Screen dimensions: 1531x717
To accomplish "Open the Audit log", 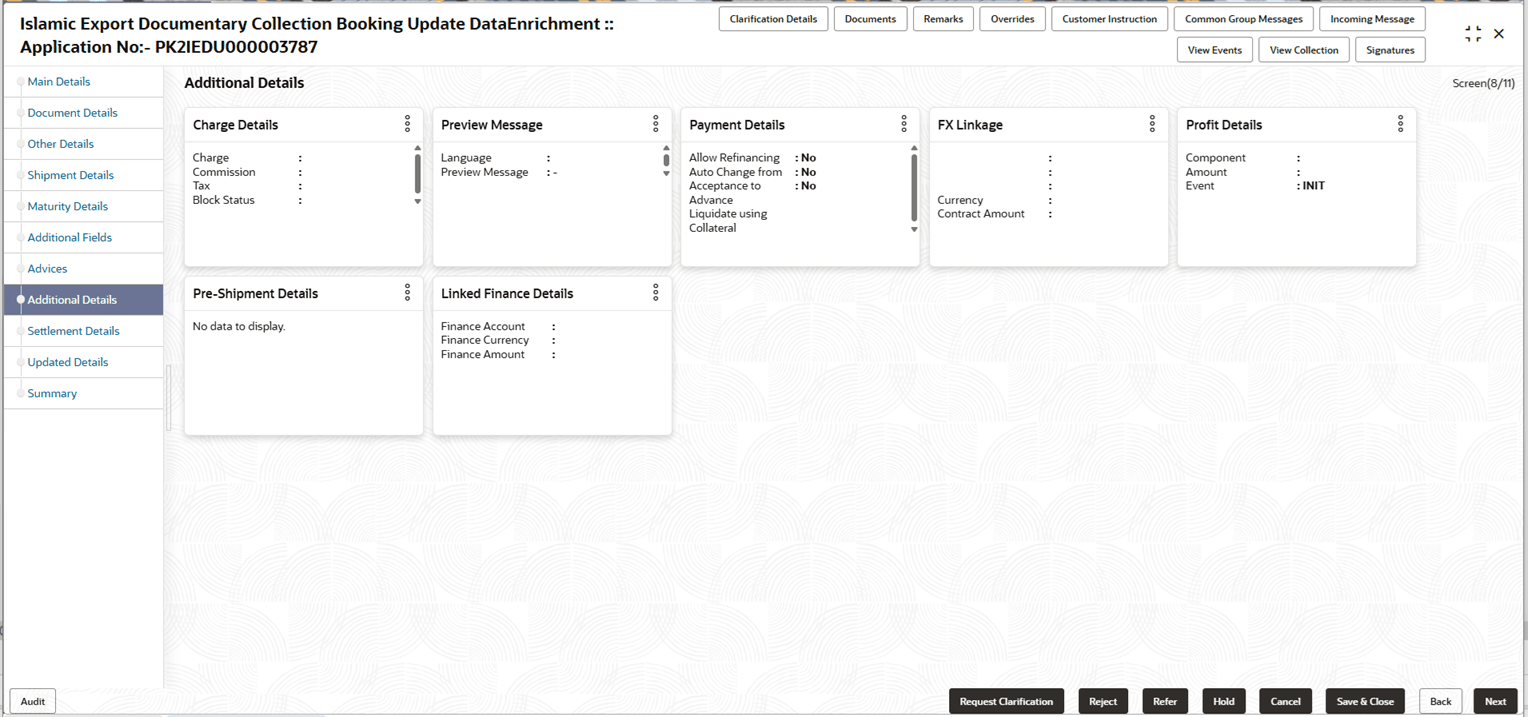I will 32,701.
